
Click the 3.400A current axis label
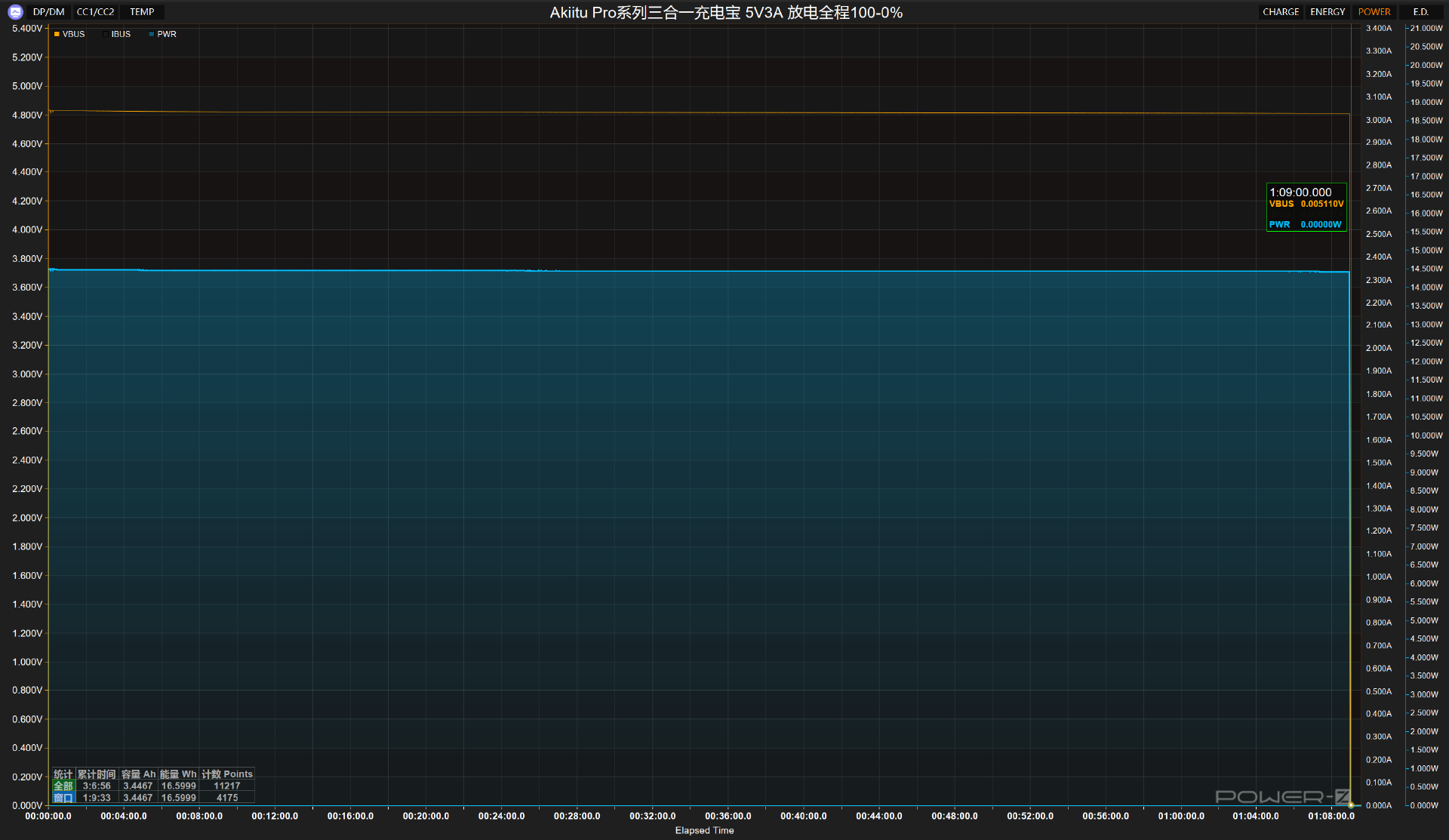click(x=1379, y=29)
